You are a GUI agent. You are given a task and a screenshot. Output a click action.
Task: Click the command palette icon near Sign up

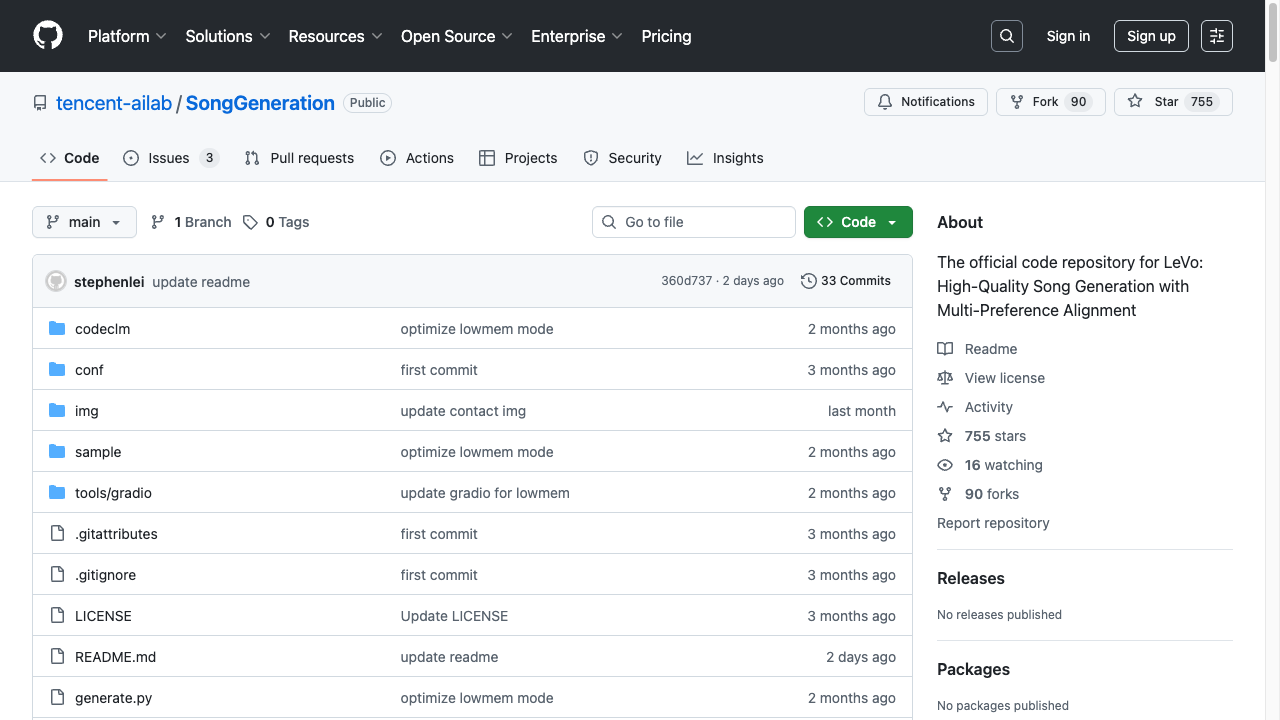click(x=1216, y=36)
